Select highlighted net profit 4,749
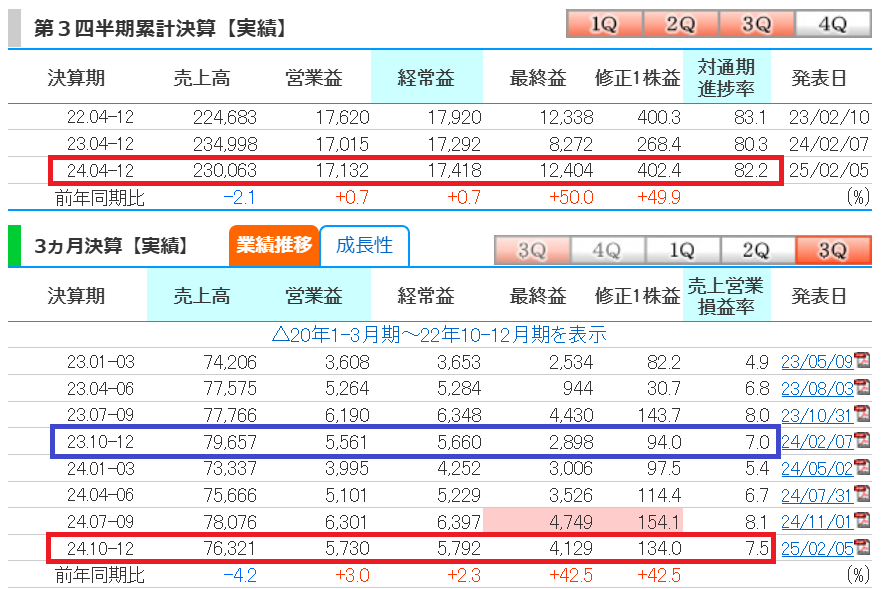Screen dimensions: 881x589 coord(571,522)
